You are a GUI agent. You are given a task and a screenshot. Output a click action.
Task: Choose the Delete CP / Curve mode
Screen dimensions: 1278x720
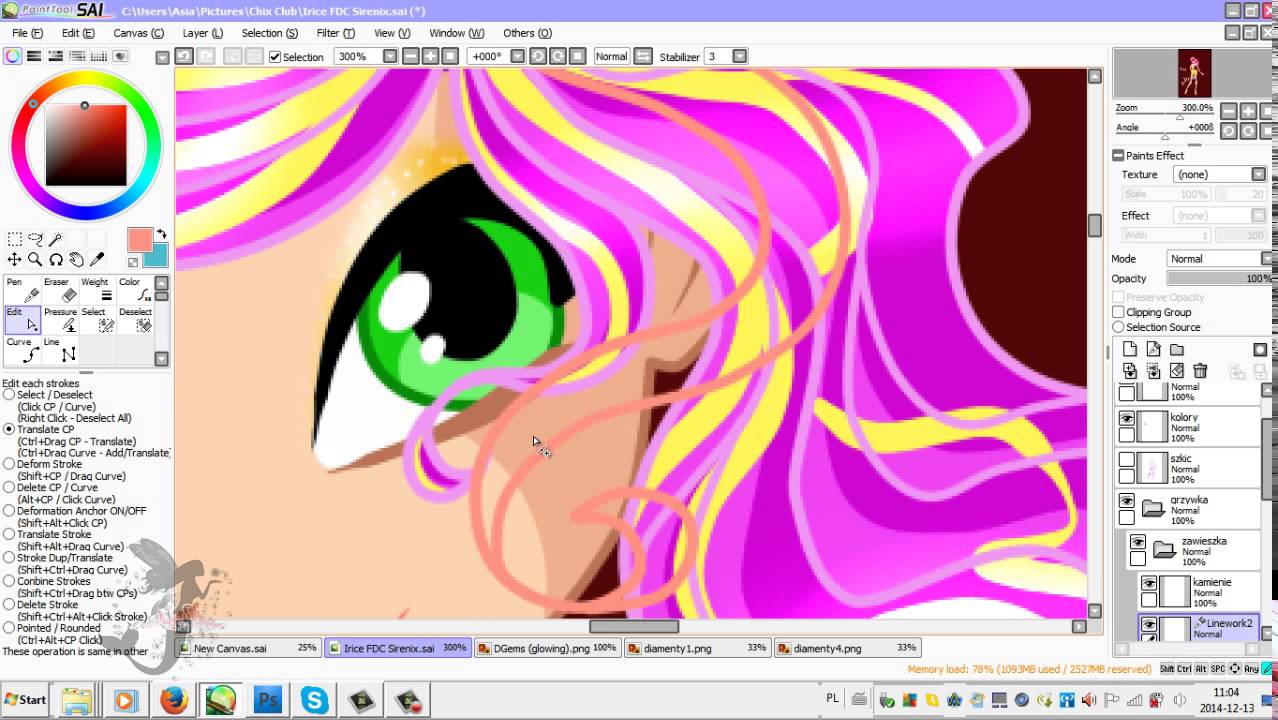pos(9,488)
